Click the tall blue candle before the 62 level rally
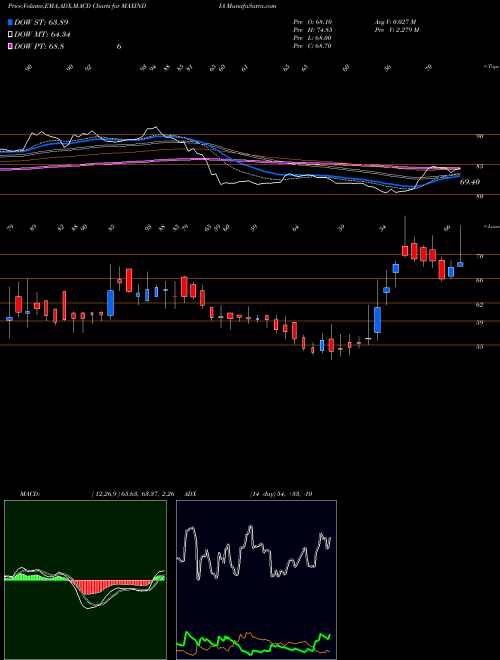500x660 pixels. [378, 320]
